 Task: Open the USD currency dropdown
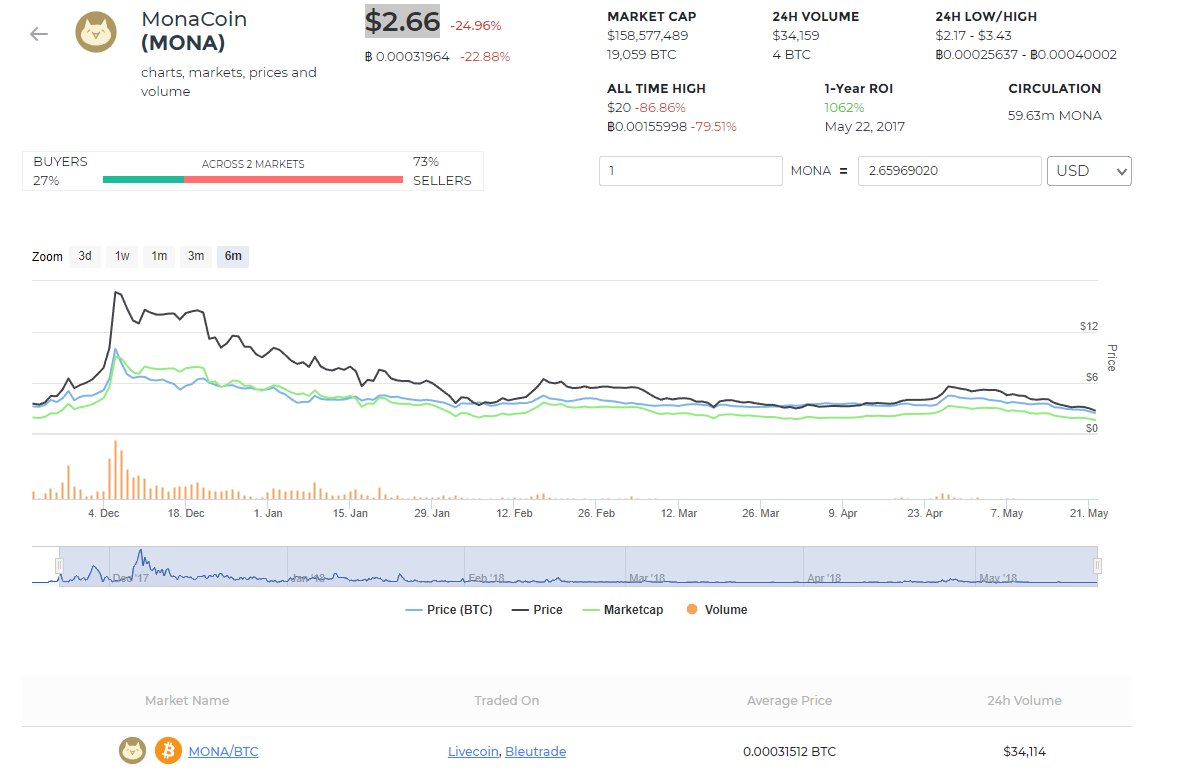coord(1089,171)
